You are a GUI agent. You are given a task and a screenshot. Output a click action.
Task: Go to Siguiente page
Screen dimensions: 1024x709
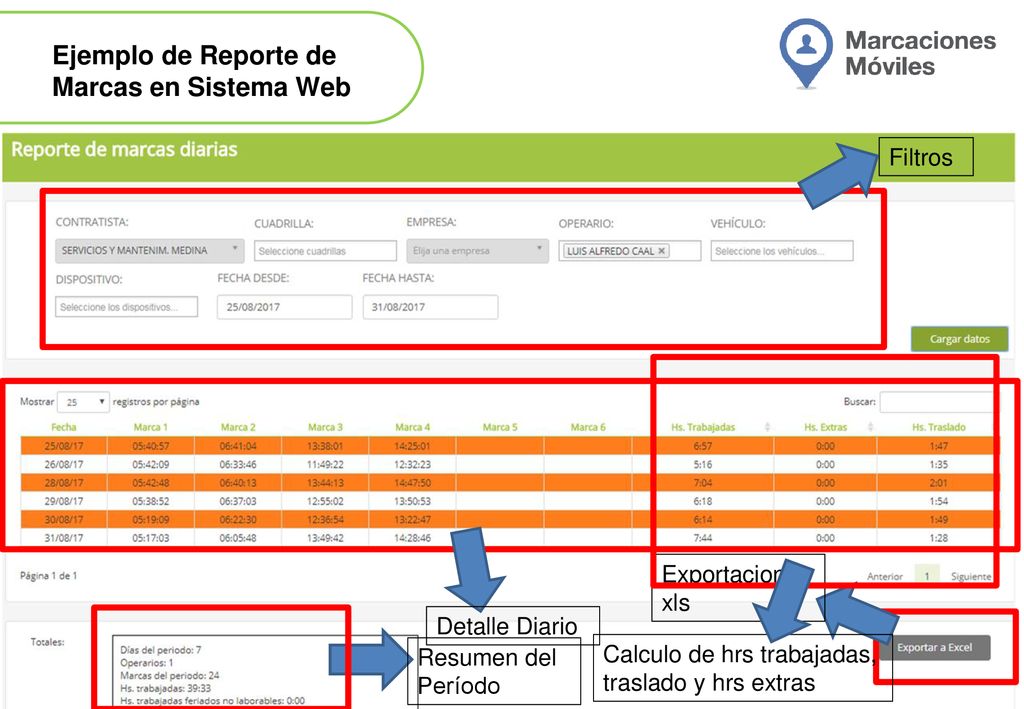coord(970,576)
